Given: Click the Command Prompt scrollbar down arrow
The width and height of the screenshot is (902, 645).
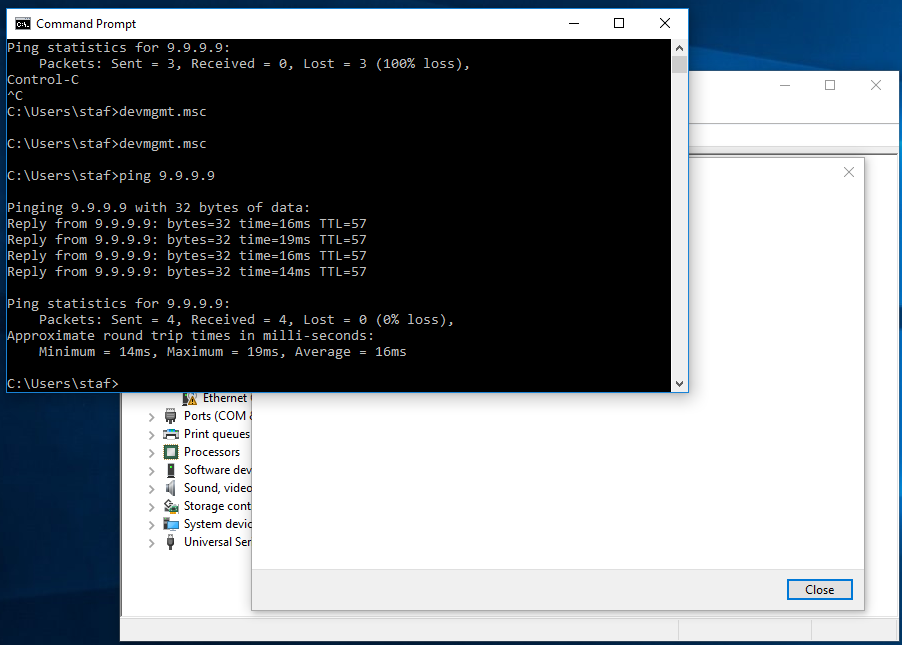Looking at the screenshot, I should click(680, 382).
